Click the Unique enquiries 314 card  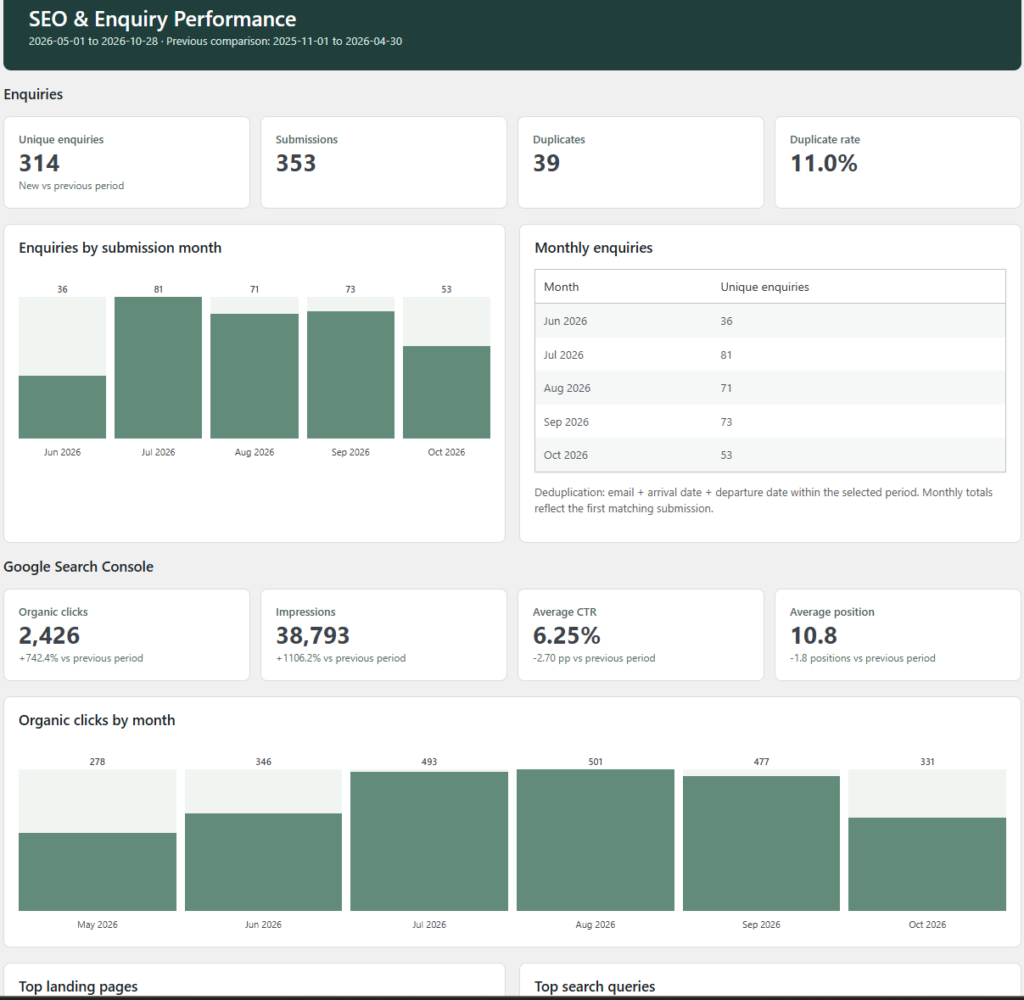pyautogui.click(x=127, y=163)
